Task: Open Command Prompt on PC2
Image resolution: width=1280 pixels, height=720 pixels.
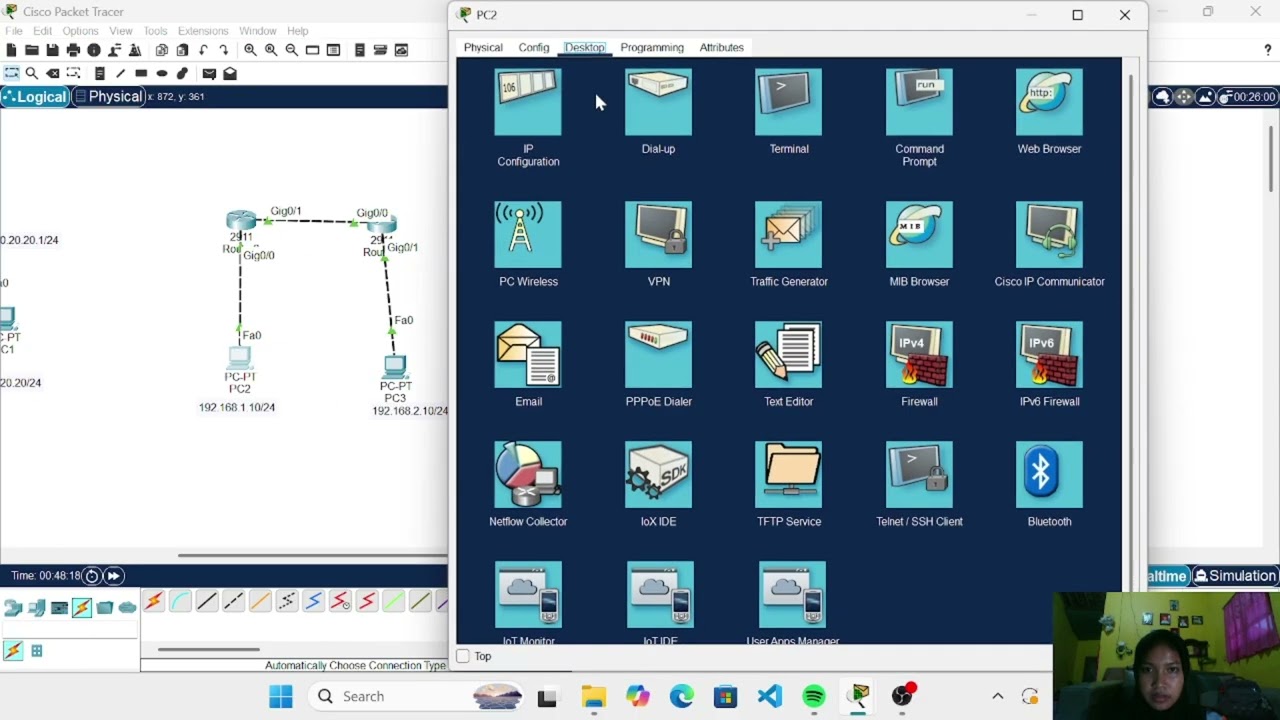Action: tap(919, 103)
